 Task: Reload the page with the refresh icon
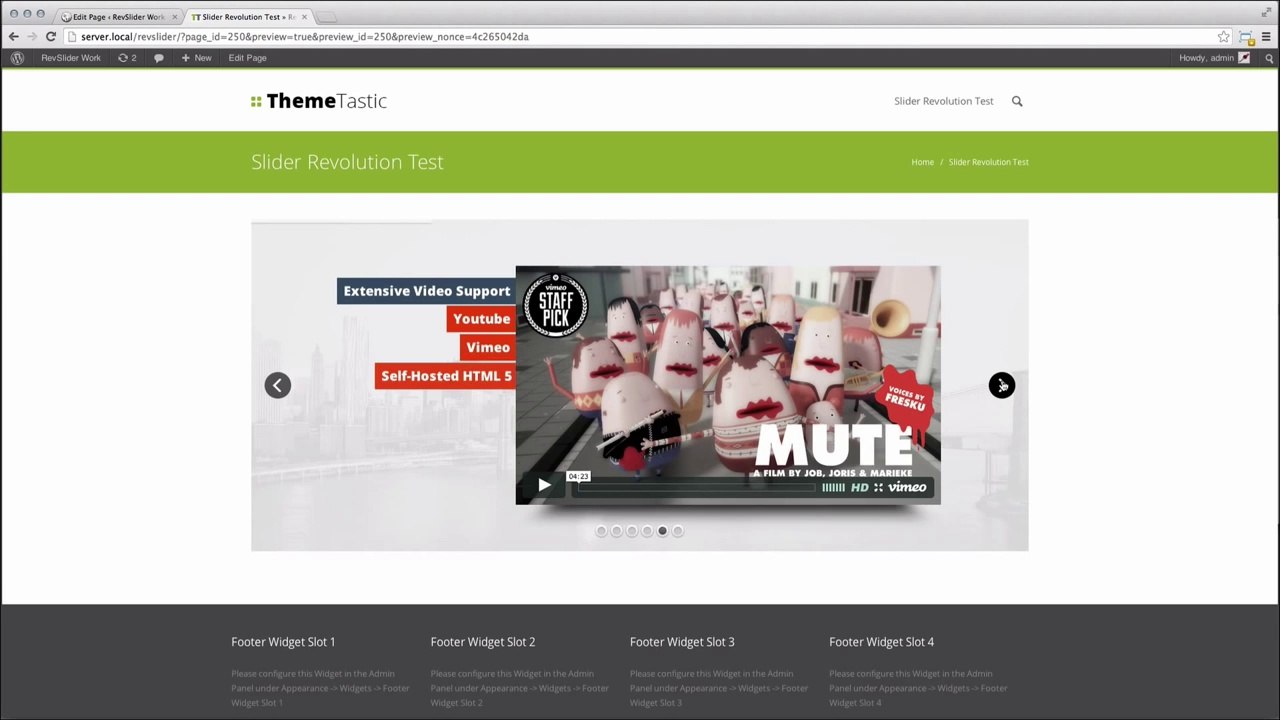coord(50,36)
